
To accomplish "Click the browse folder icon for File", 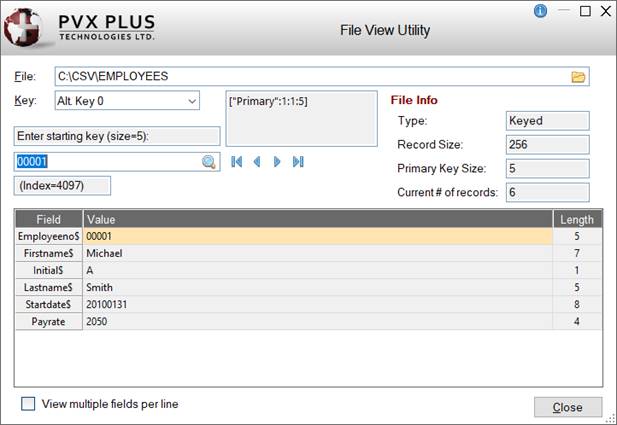I will click(x=578, y=77).
